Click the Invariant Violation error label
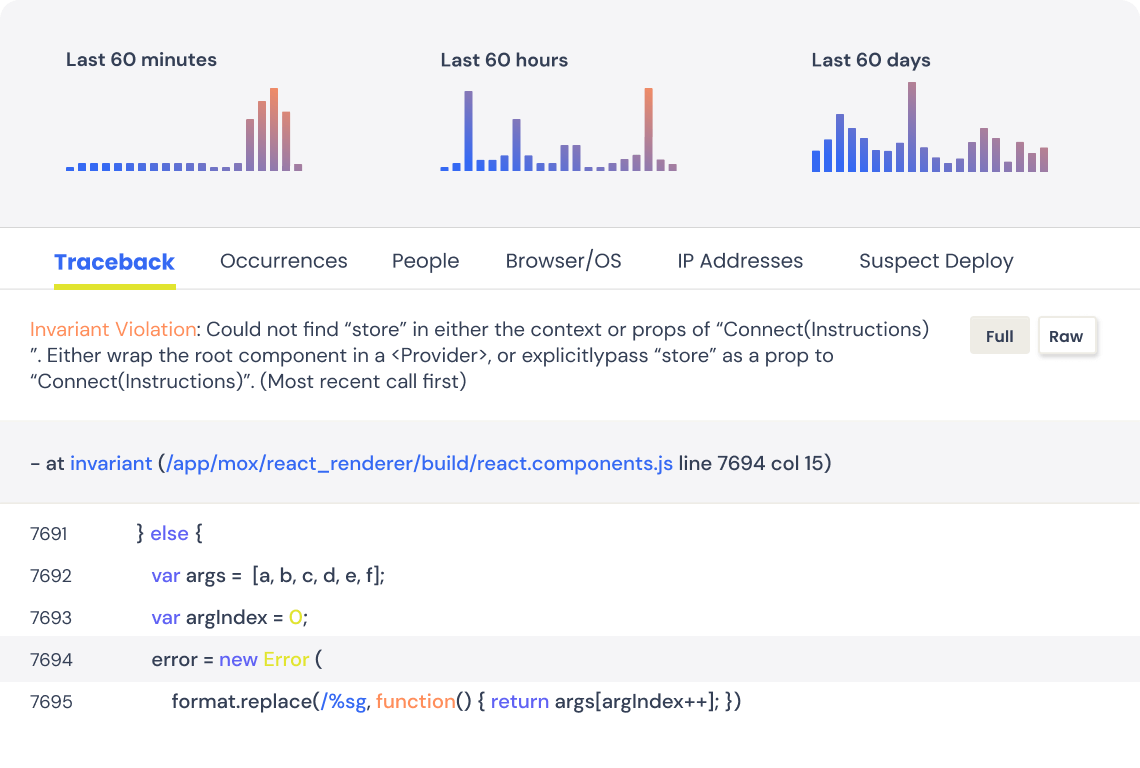The width and height of the screenshot is (1140, 768). [x=112, y=329]
